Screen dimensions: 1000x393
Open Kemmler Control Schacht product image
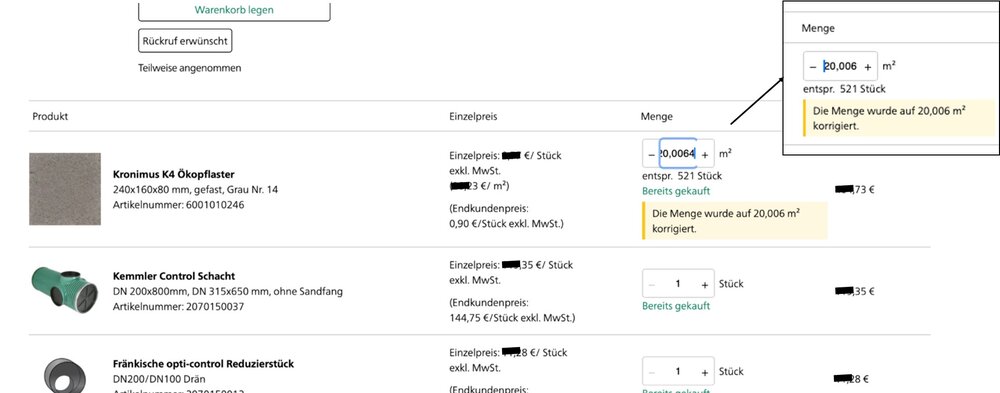point(64,290)
